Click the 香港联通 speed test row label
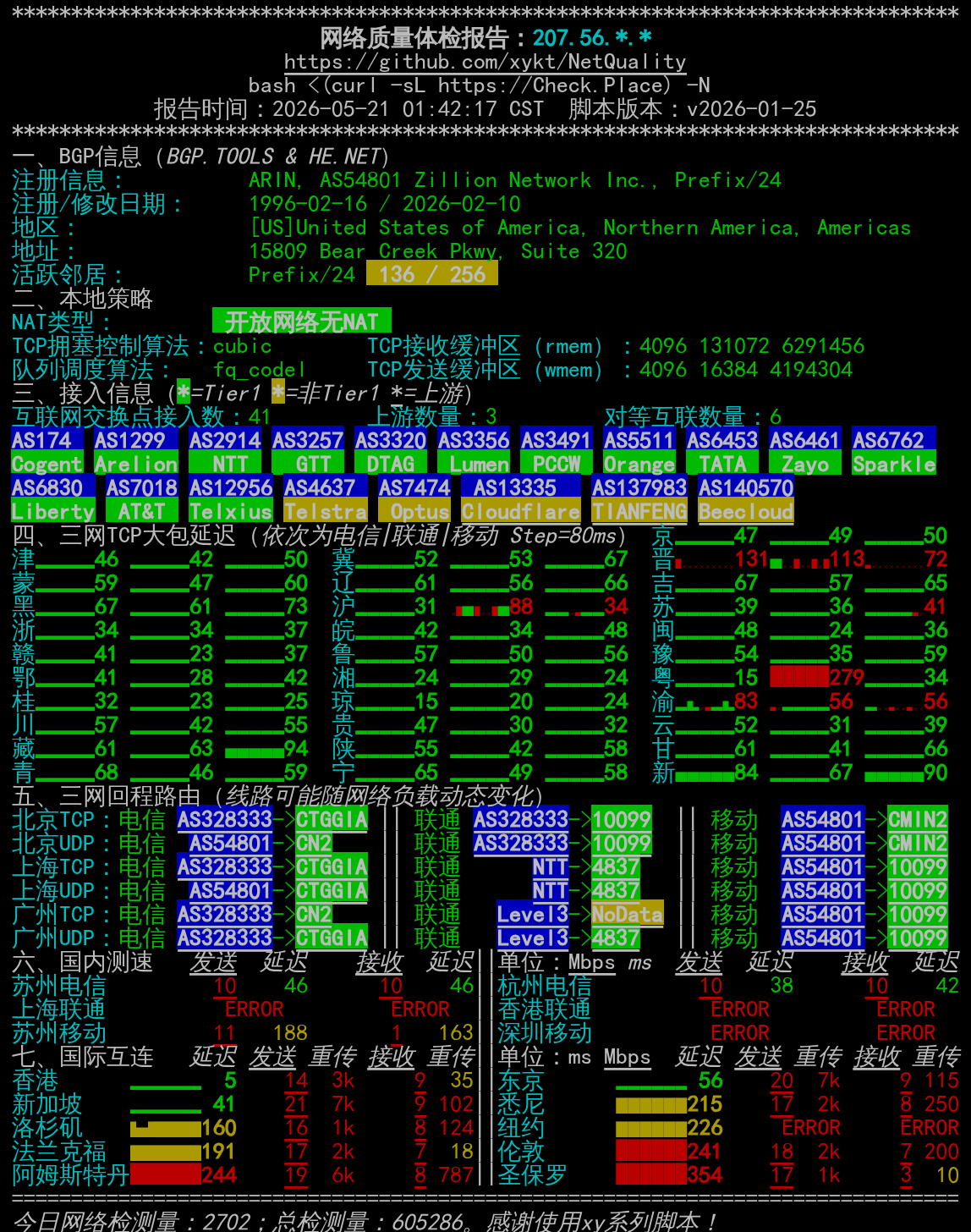The image size is (971, 1232). (x=545, y=1009)
